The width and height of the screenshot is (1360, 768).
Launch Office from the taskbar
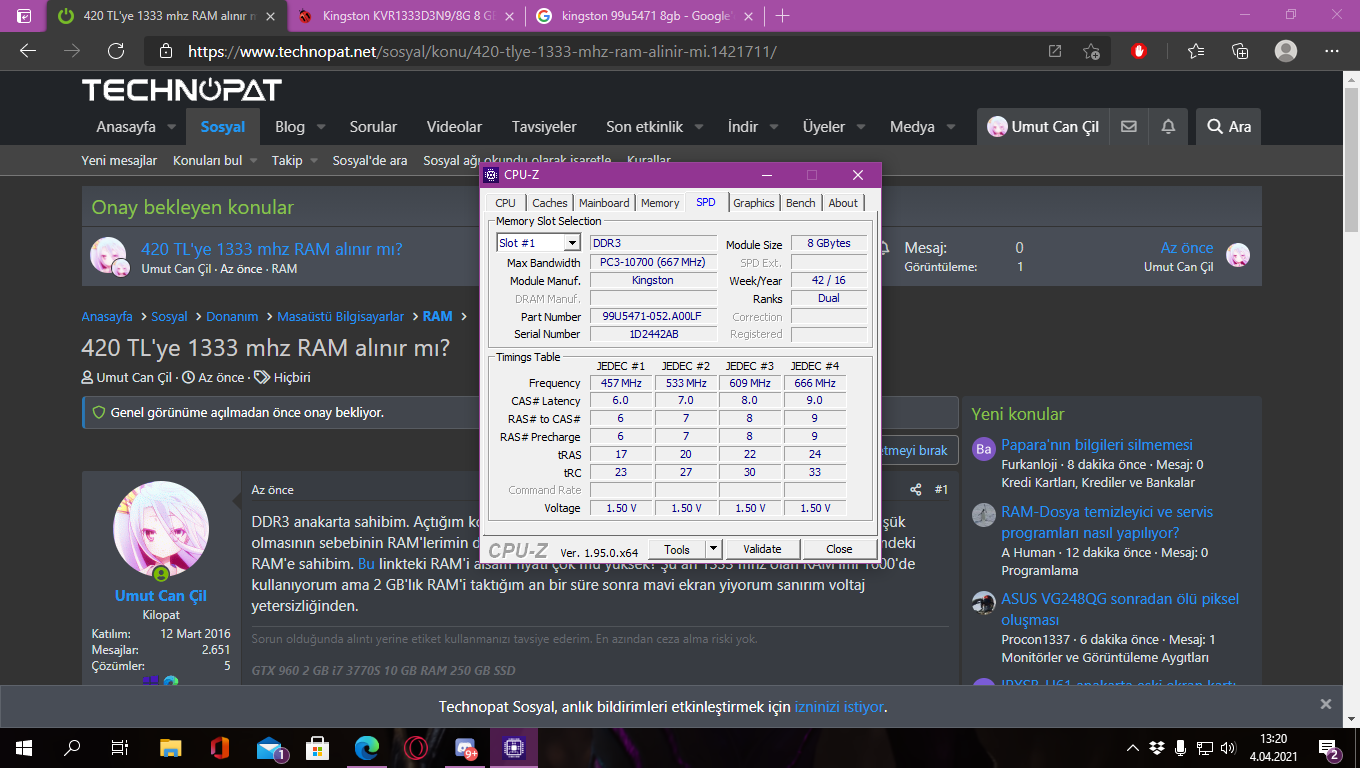pos(220,748)
